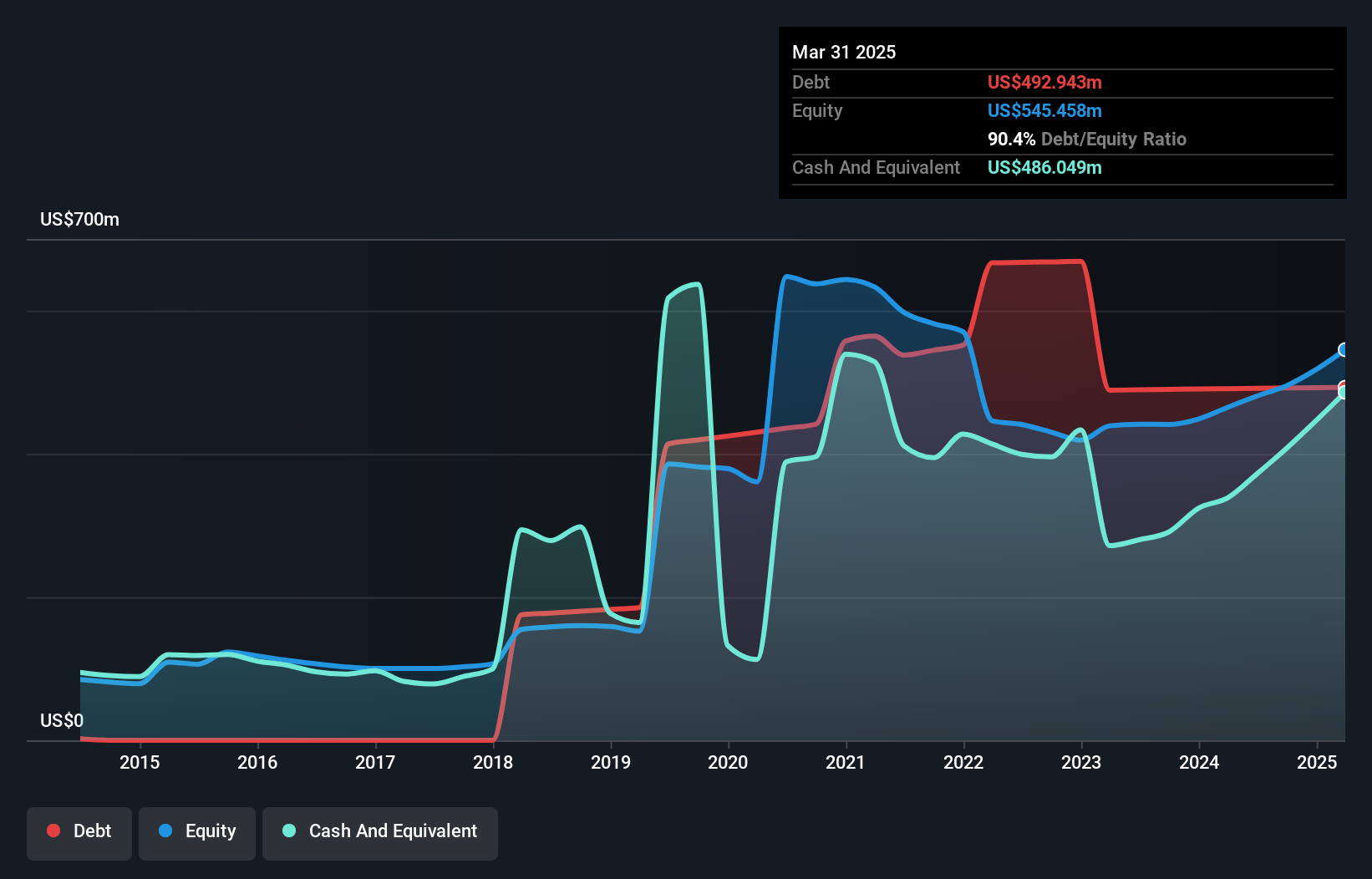Click the teal Cash endpoint marker
The height and width of the screenshot is (879, 1372).
[1344, 391]
